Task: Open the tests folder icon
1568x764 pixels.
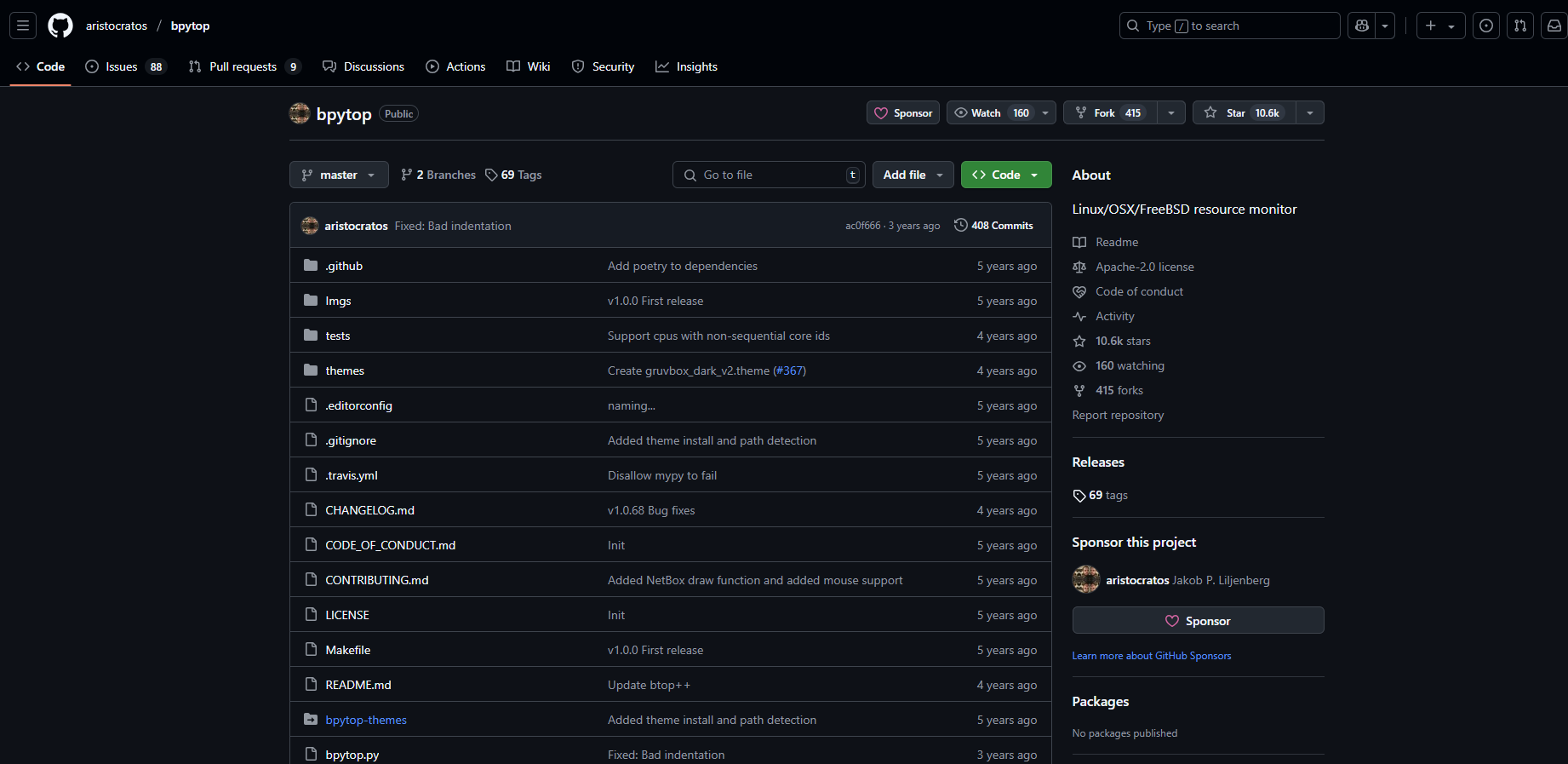Action: 311,335
